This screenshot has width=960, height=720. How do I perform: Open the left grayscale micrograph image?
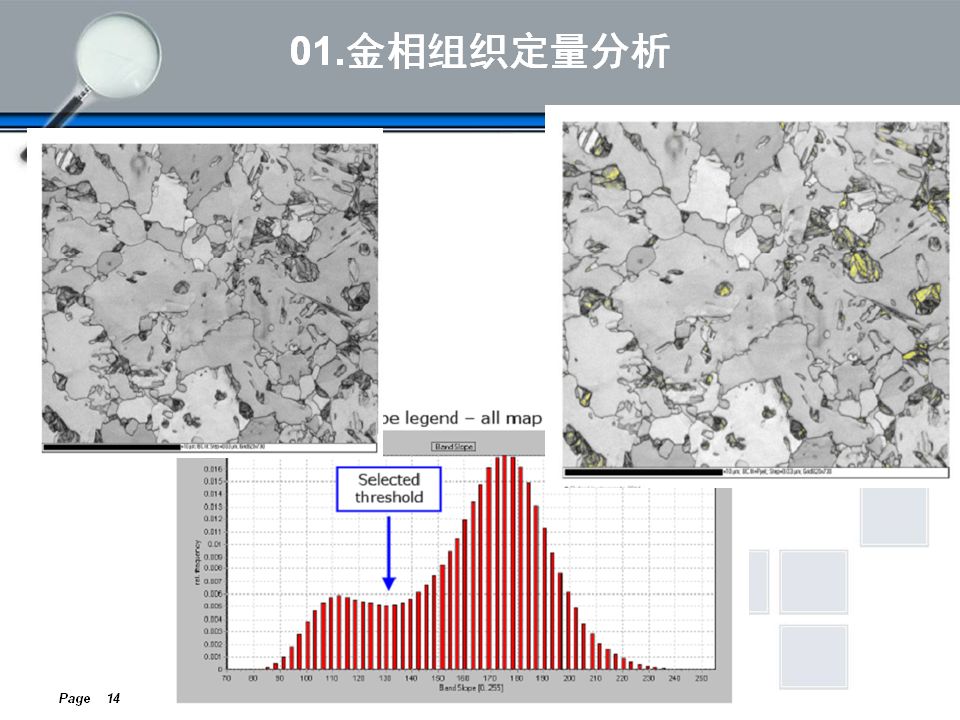pyautogui.click(x=211, y=290)
